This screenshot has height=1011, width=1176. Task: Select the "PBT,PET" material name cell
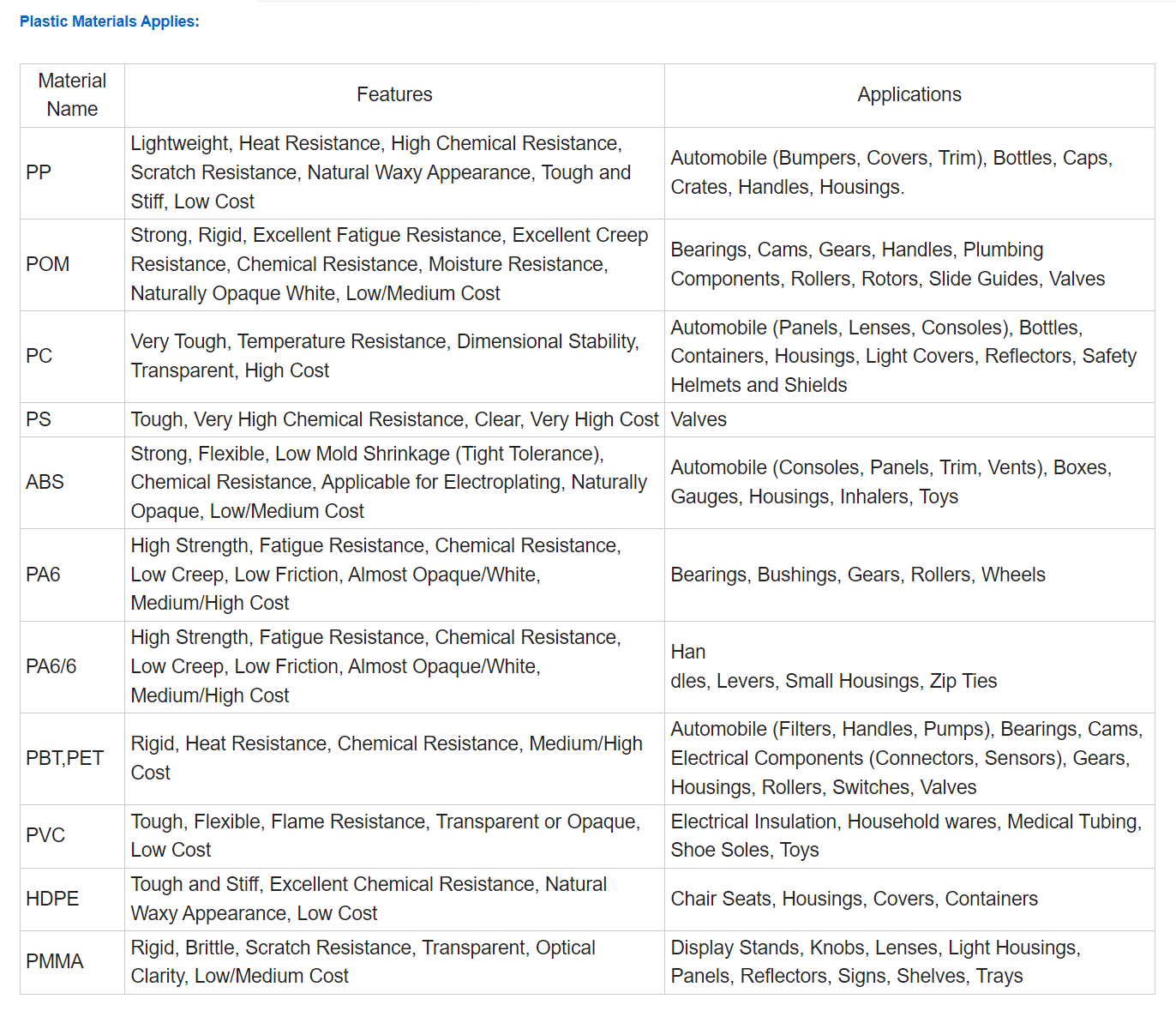[x=64, y=758]
